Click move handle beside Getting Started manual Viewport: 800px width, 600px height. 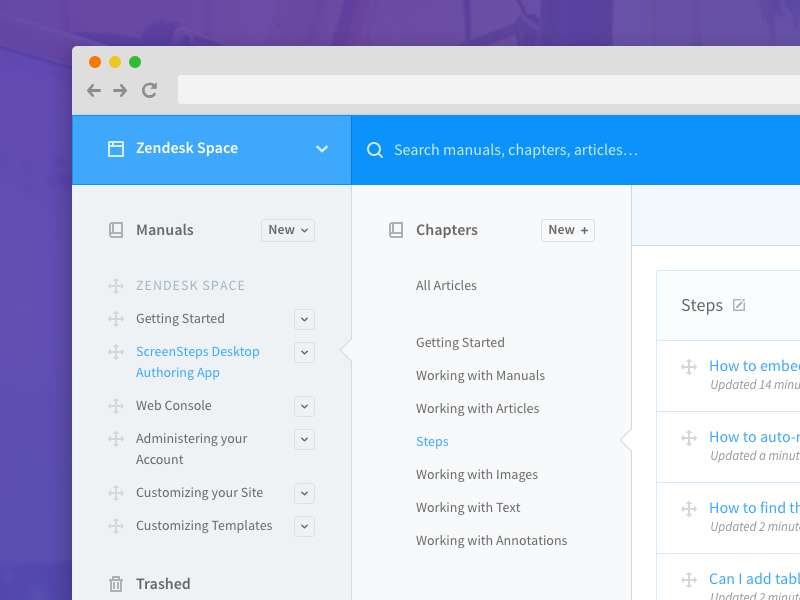click(x=116, y=319)
